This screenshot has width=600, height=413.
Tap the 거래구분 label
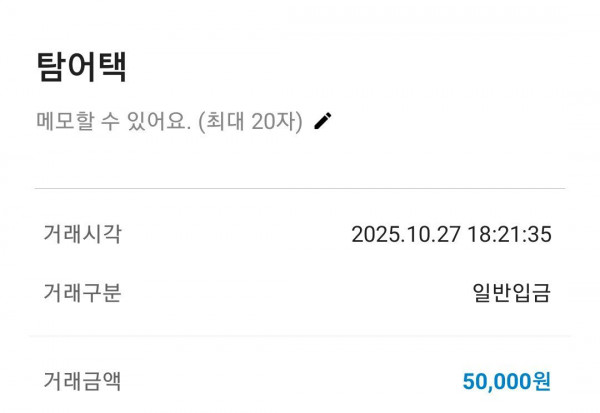tap(82, 293)
